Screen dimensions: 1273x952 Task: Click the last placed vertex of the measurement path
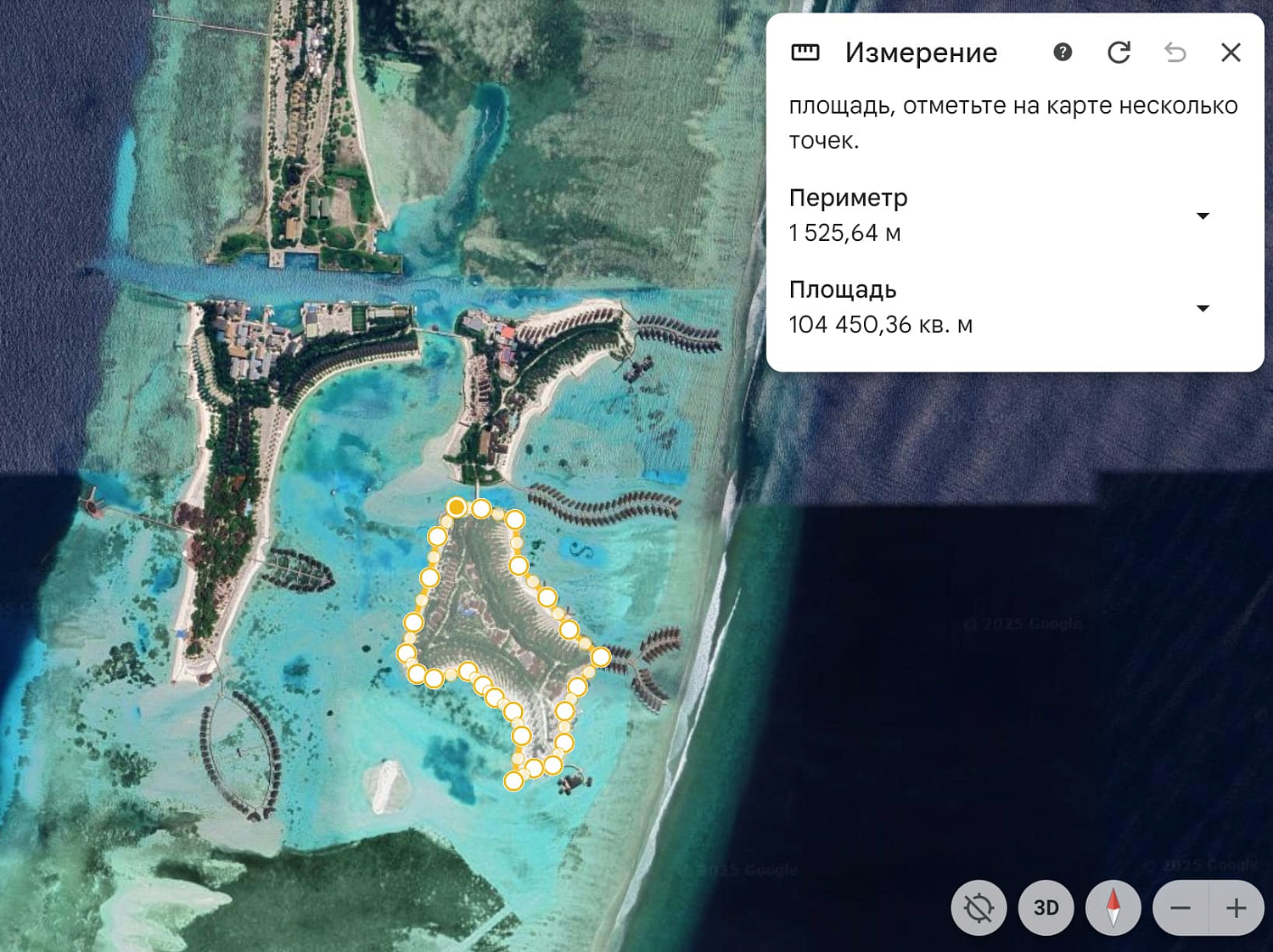[x=513, y=781]
